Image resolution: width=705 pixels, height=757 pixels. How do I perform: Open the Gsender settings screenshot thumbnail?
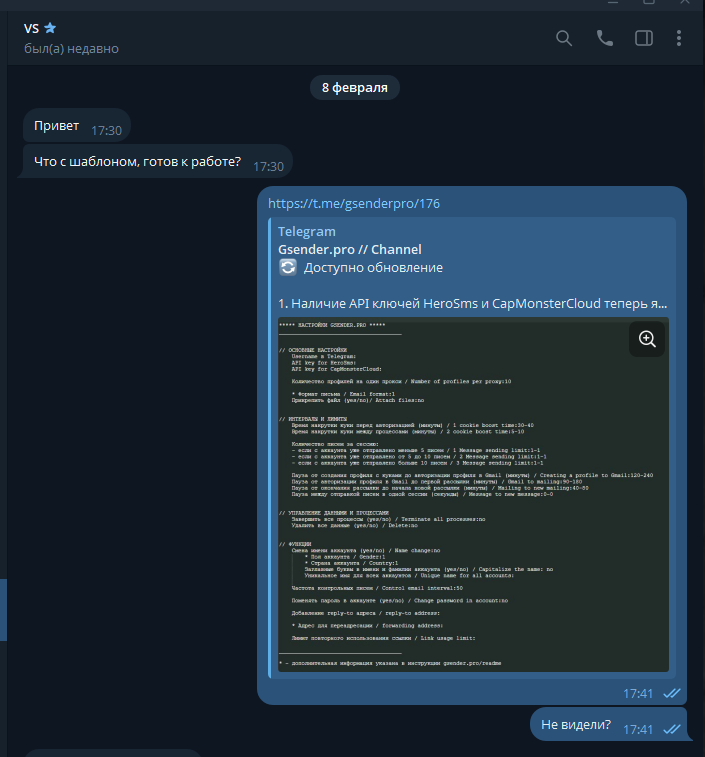473,494
